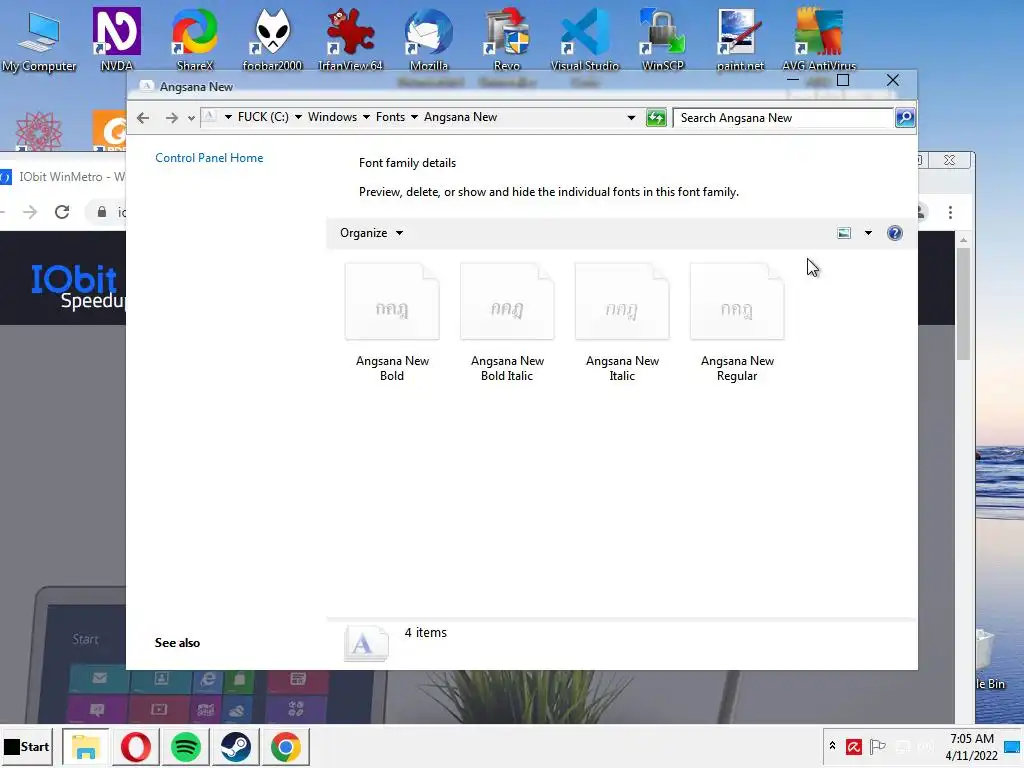Open the AVG AntiVirus desktop shortcut

(819, 40)
